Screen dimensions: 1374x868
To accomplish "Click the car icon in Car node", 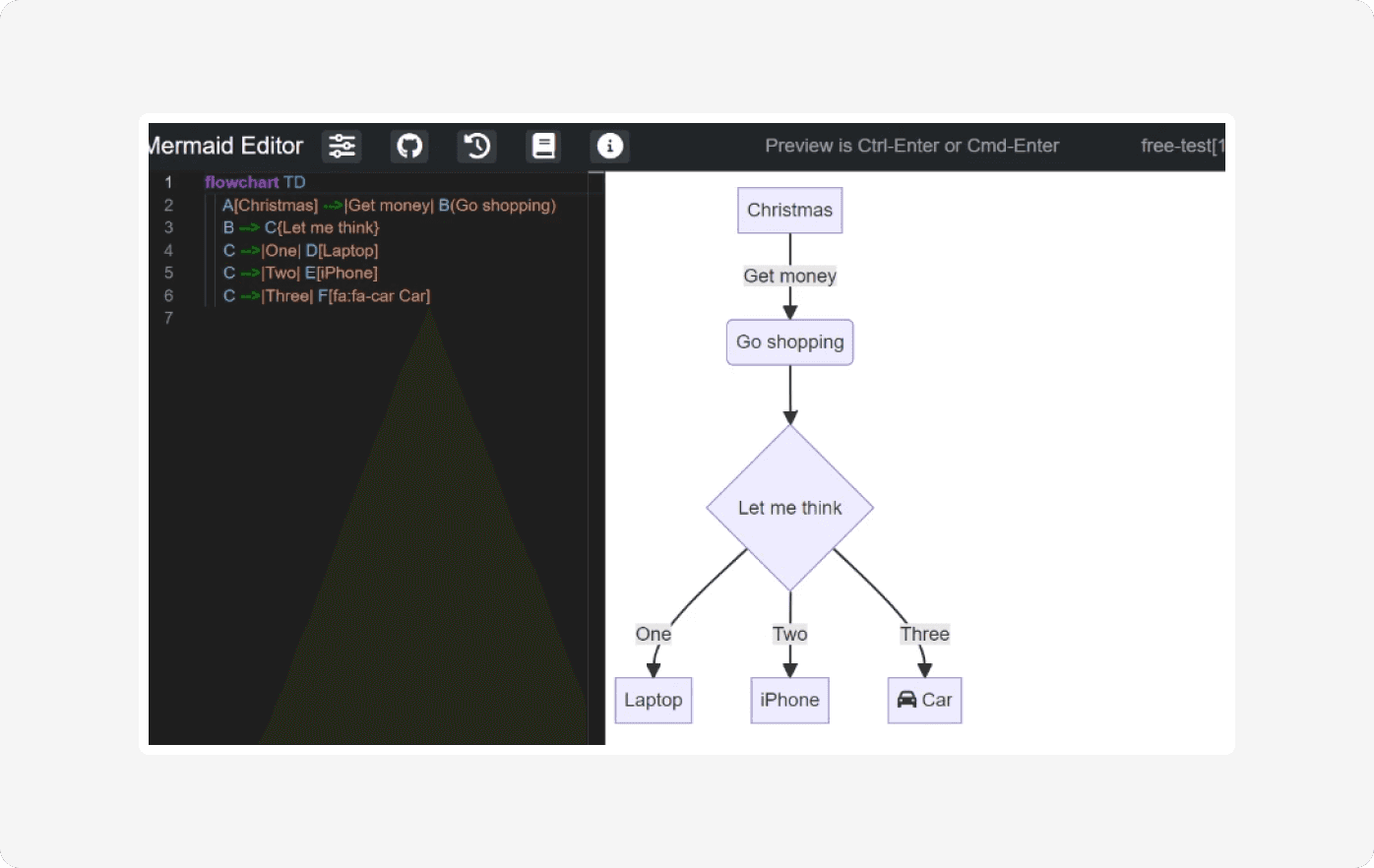I will [x=906, y=700].
